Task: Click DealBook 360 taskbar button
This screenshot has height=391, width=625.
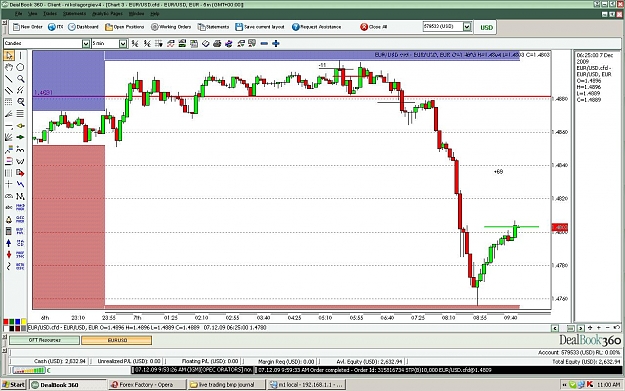Action: [68, 385]
